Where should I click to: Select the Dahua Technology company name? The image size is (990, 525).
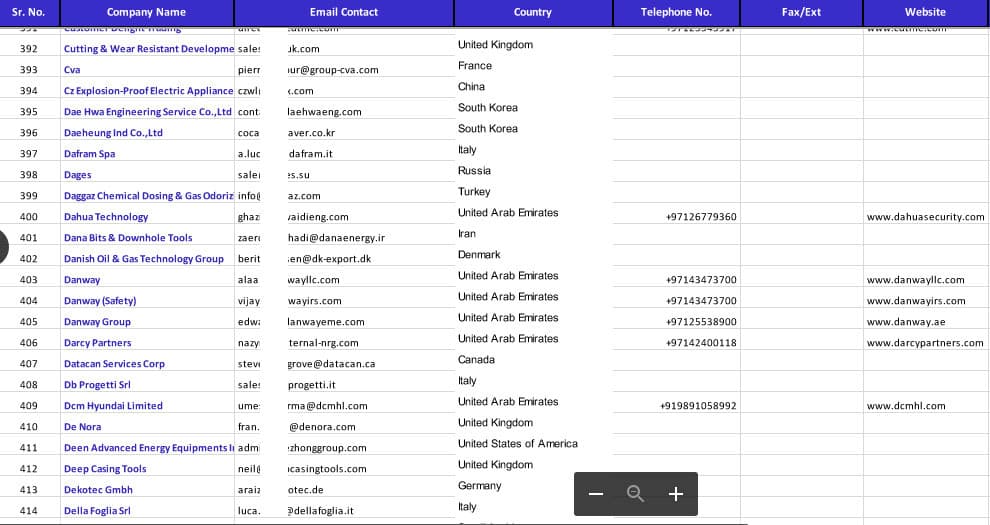click(105, 217)
